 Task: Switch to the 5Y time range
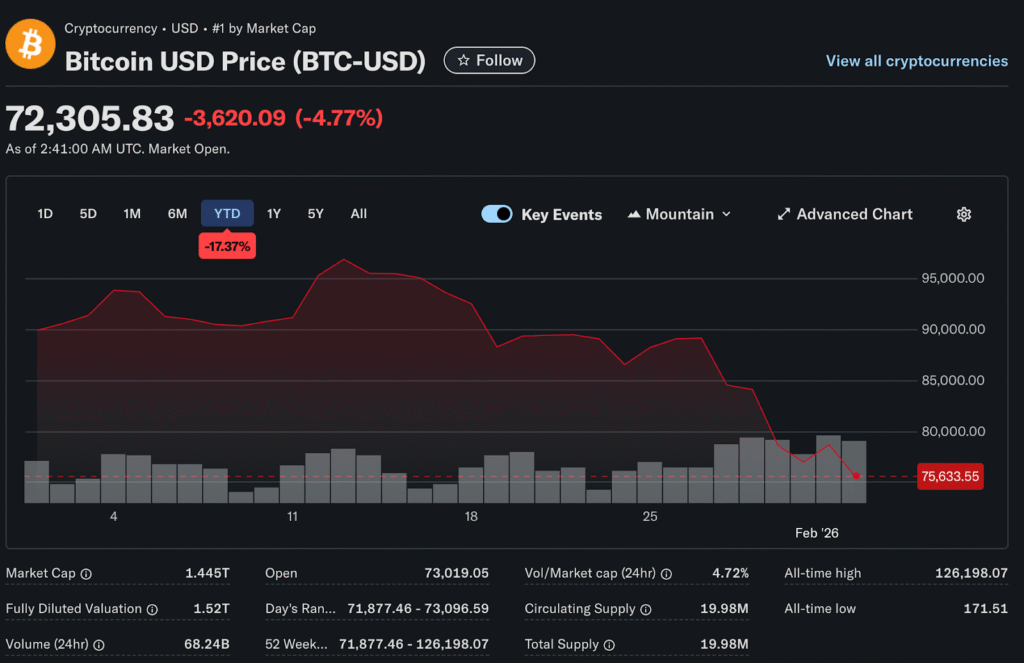316,214
